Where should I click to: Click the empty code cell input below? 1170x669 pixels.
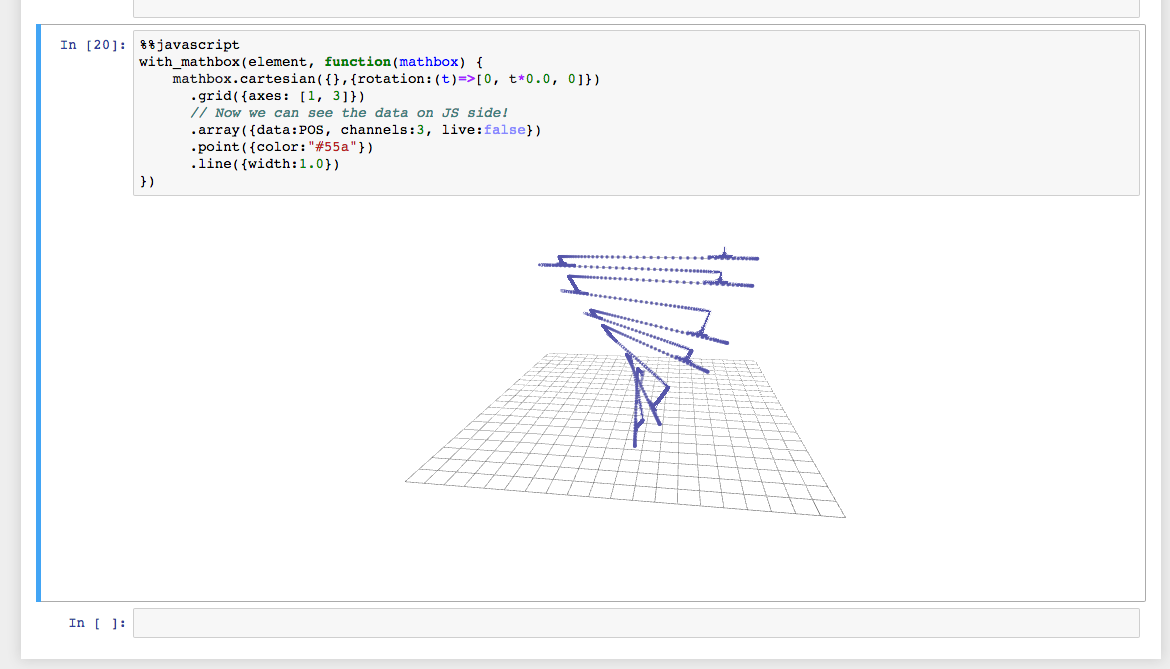click(636, 623)
